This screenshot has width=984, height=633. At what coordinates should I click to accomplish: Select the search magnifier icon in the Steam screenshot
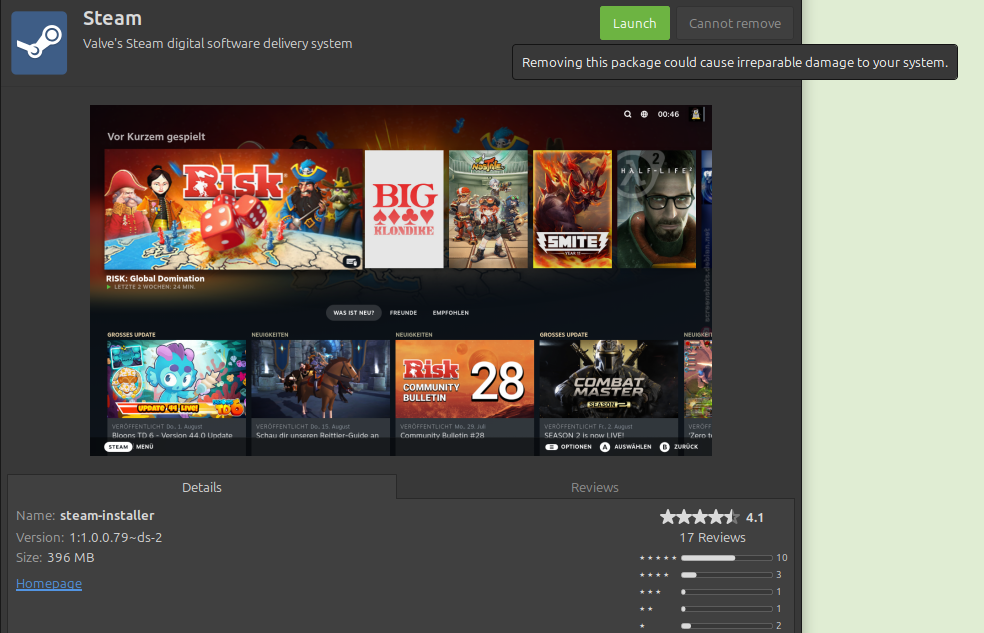pos(627,114)
